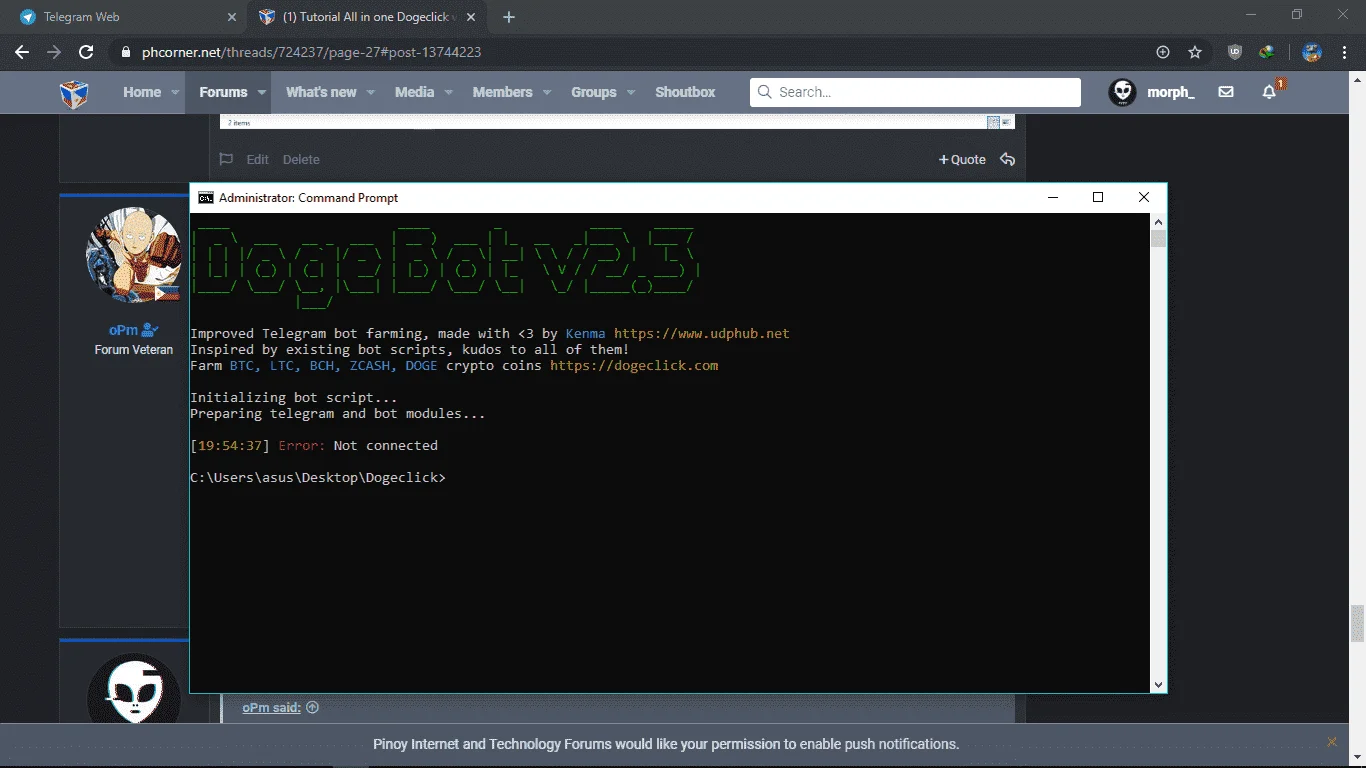The image size is (1366, 768).
Task: Click Command Prompt scrollbar down arrow
Action: [1158, 685]
